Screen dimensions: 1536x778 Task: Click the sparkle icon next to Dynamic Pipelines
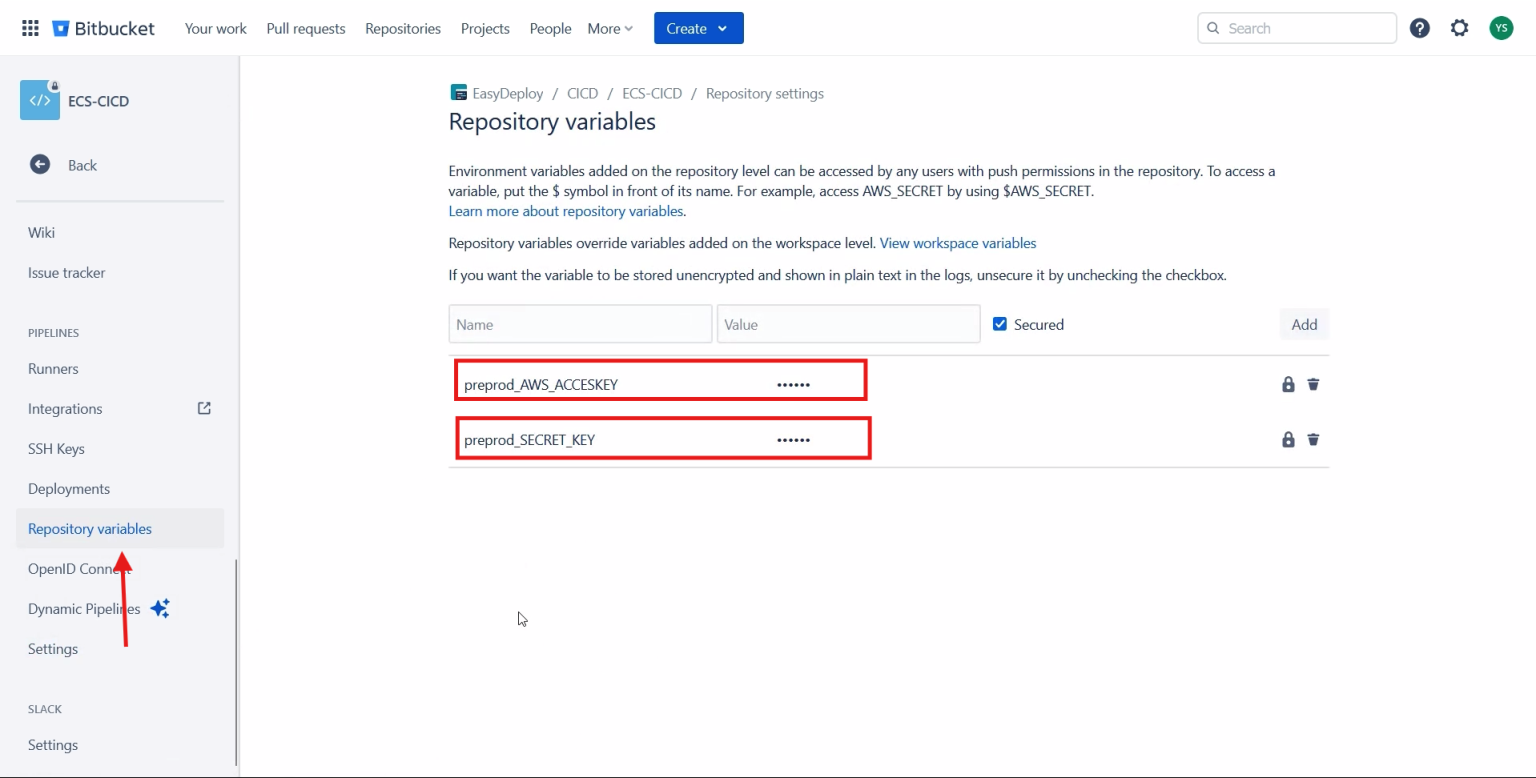pyautogui.click(x=160, y=608)
